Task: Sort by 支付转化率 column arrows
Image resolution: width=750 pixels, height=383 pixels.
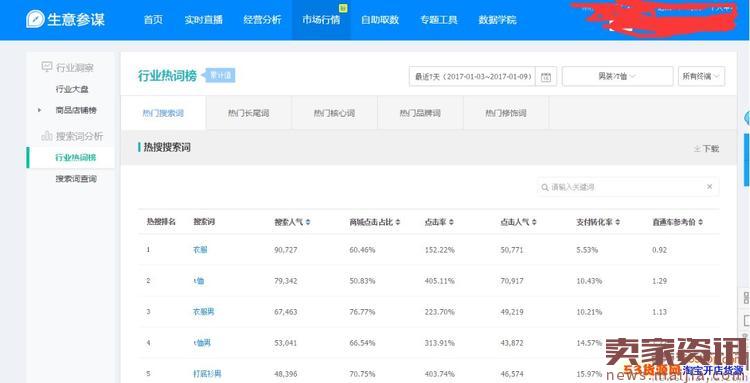Action: tap(618, 222)
